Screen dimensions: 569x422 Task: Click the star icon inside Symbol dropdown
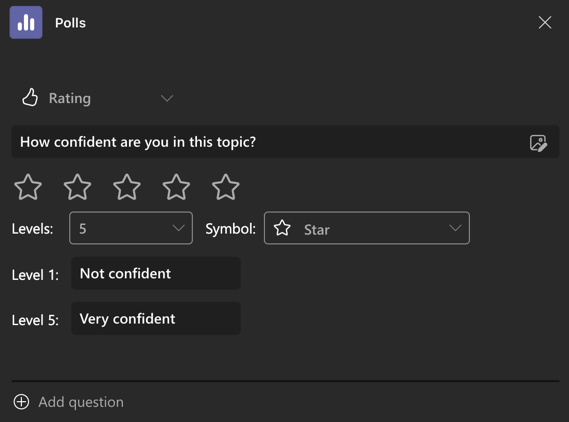(282, 228)
